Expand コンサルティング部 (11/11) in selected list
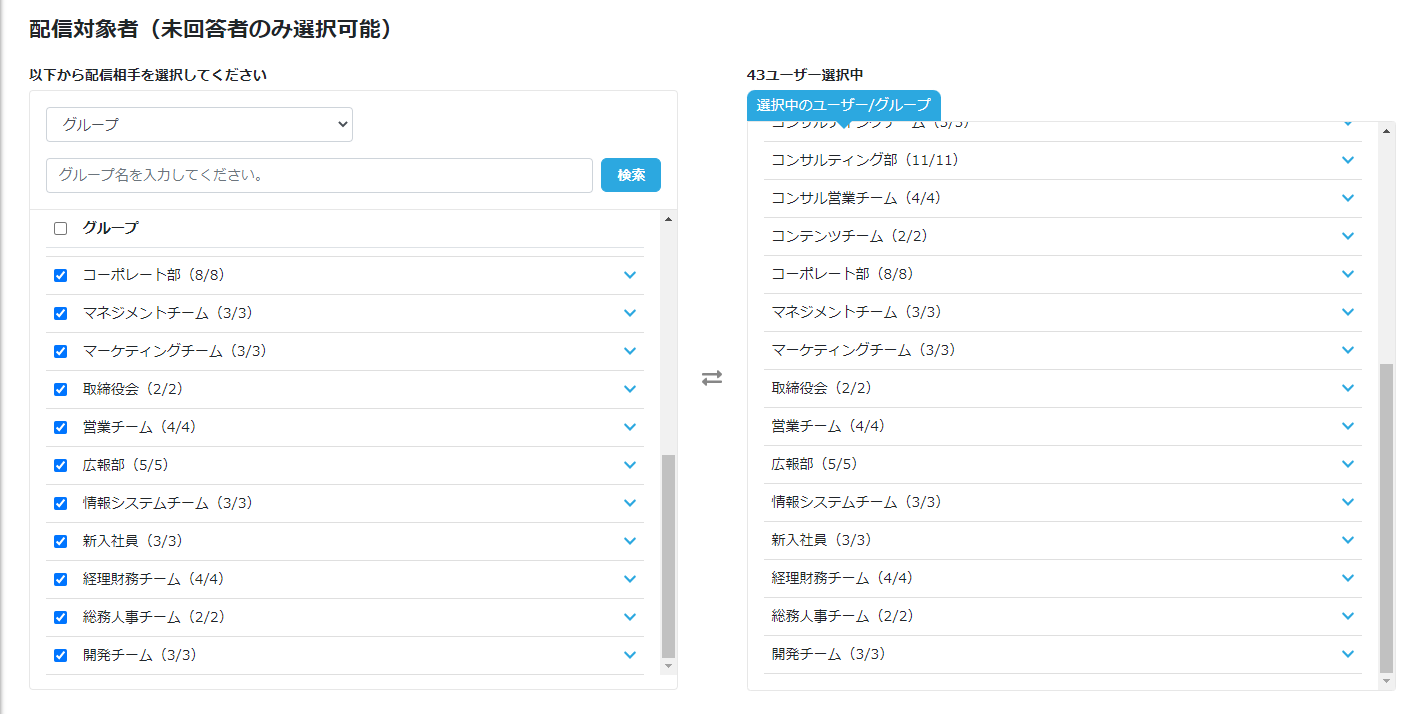 click(x=1348, y=160)
